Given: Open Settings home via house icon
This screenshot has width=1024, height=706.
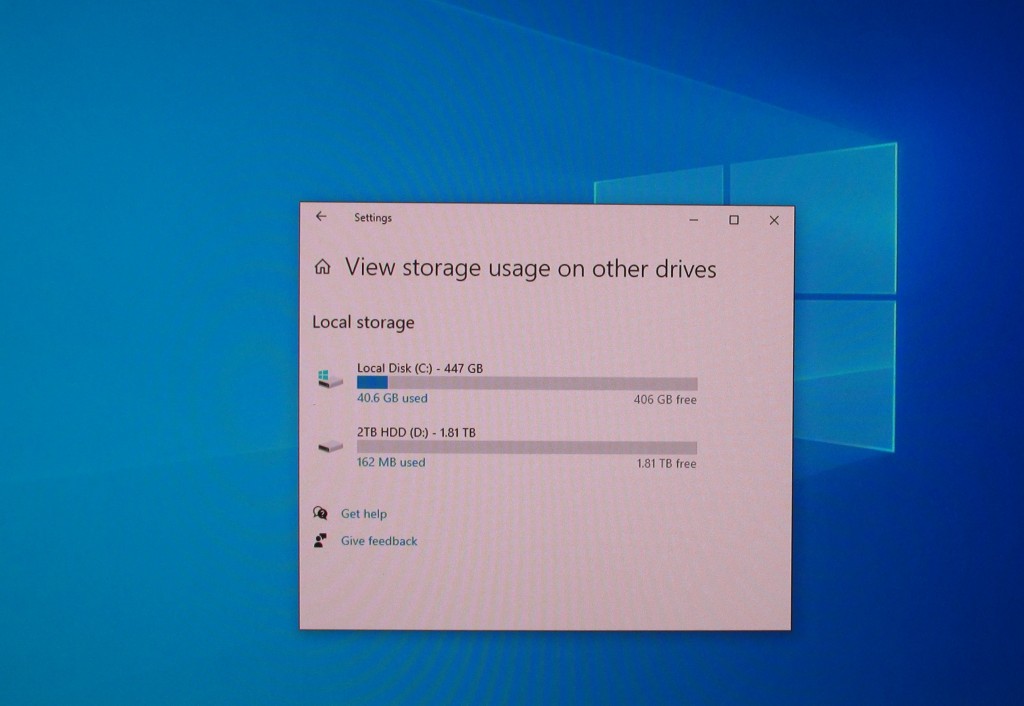Looking at the screenshot, I should point(323,266).
